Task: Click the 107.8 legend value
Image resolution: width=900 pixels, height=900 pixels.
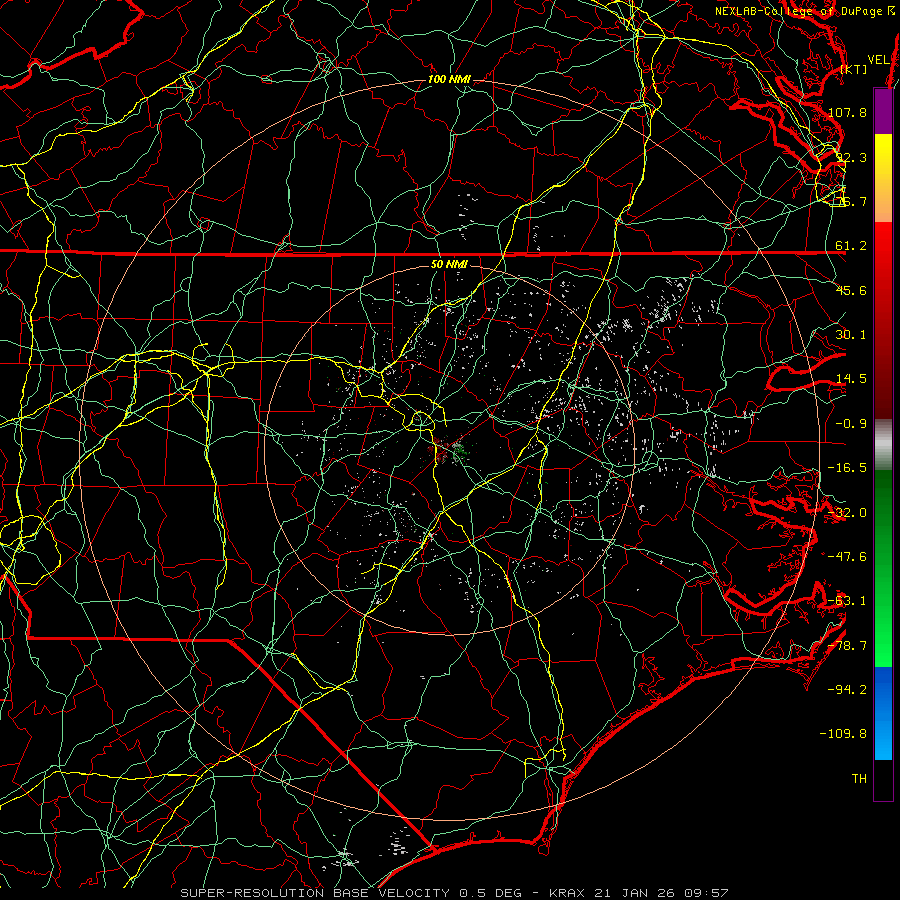Action: pos(847,112)
